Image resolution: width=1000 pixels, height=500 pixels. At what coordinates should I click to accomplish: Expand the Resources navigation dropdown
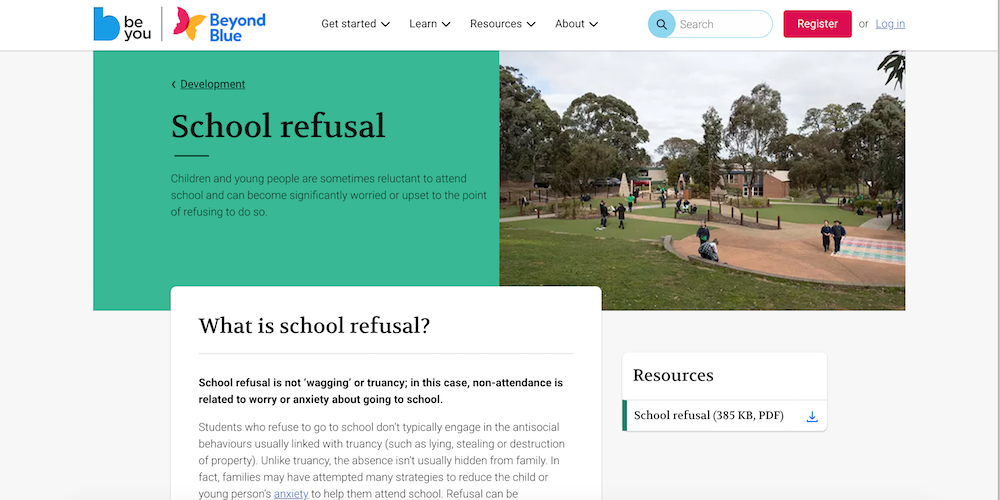[x=502, y=24]
